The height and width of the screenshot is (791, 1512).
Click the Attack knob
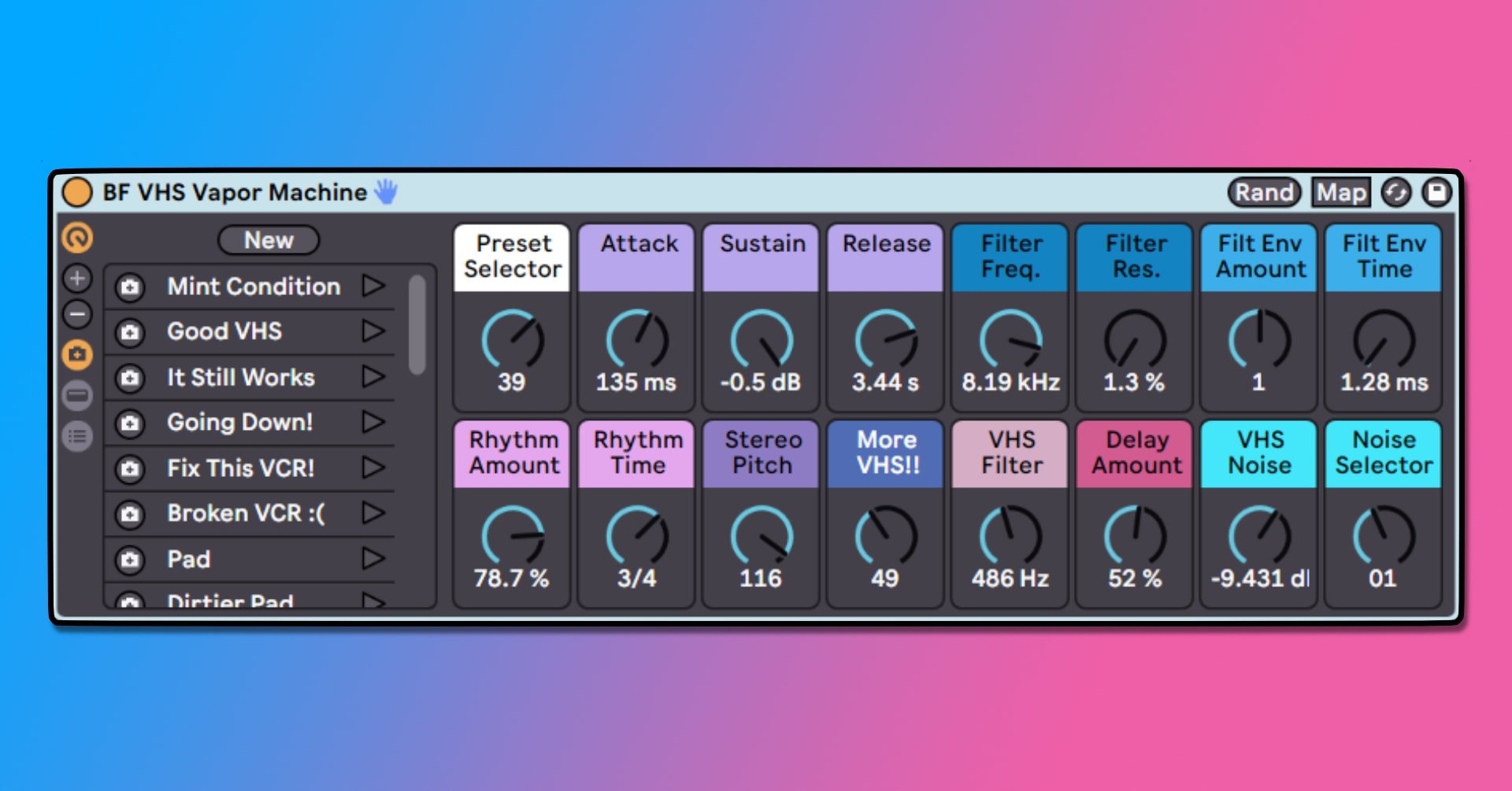click(x=636, y=339)
